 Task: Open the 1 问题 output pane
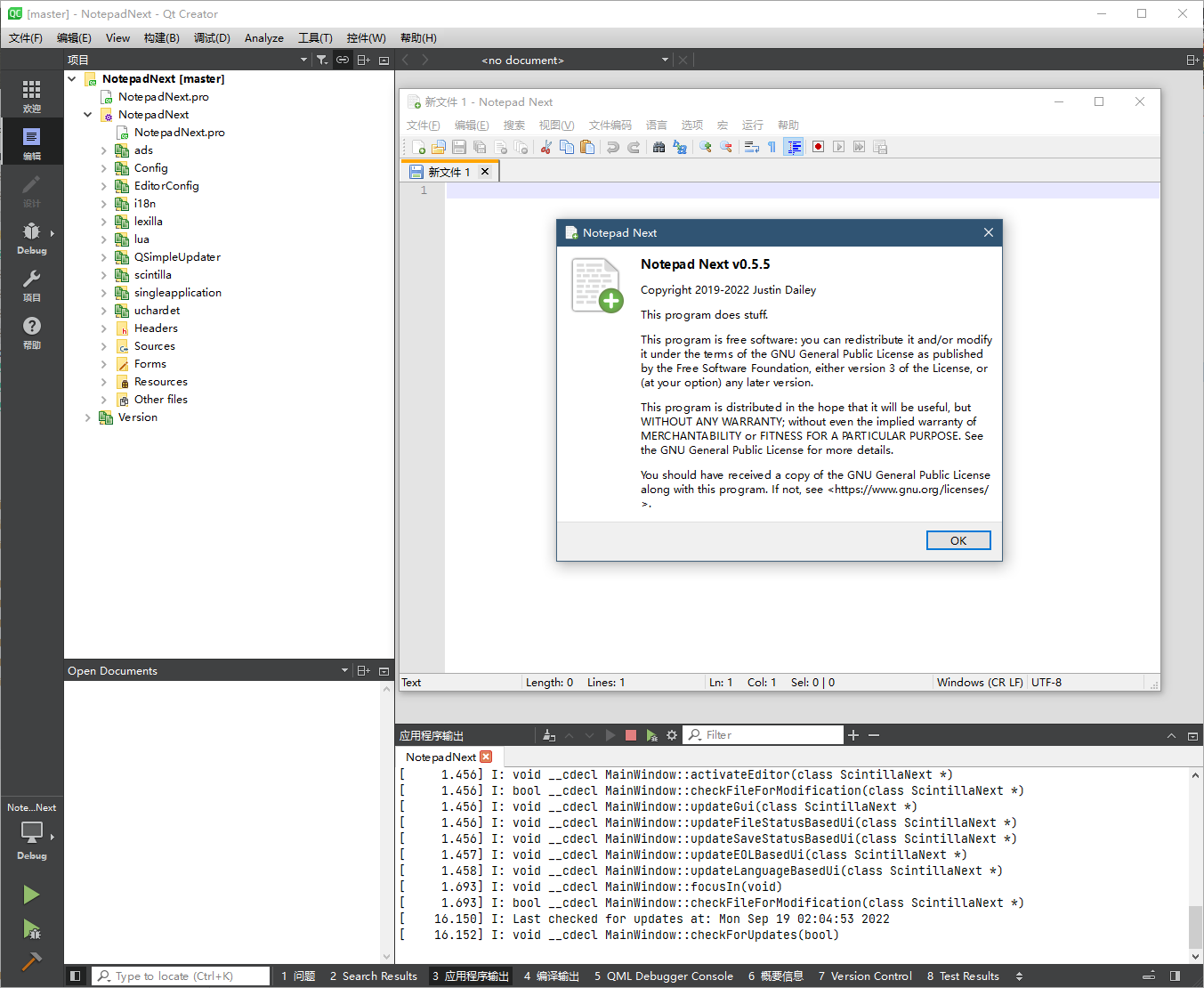click(298, 976)
